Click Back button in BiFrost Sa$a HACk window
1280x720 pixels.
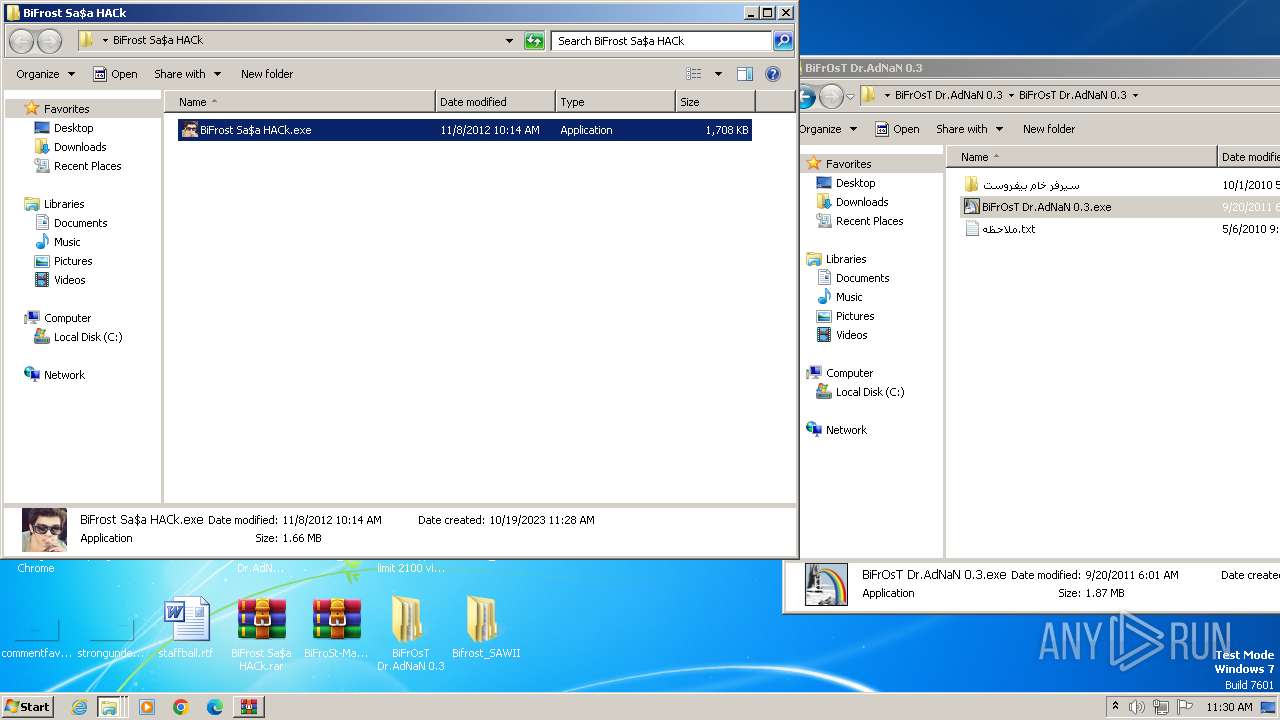pos(21,41)
